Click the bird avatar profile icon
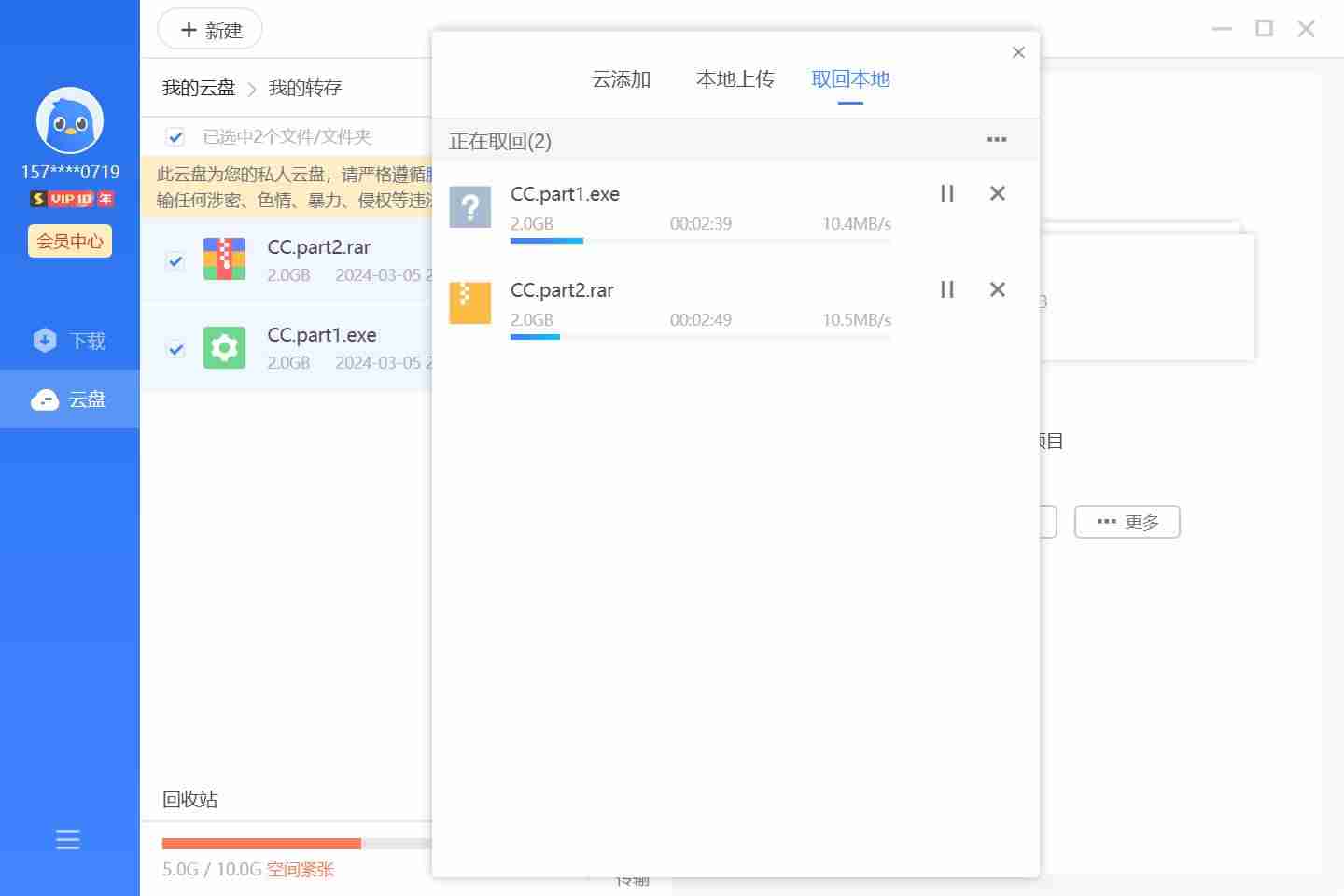1344x896 pixels. coord(70,120)
